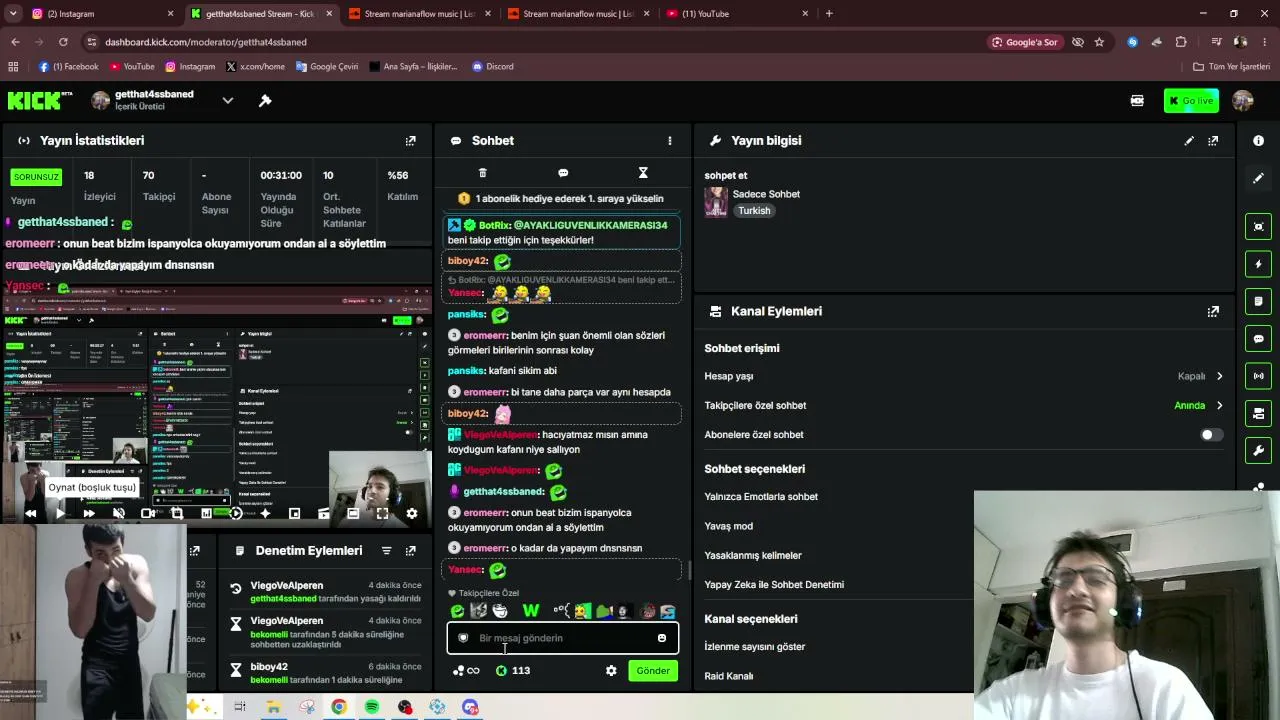
Task: Select the wrench icon in right sidebar
Action: point(1258,451)
